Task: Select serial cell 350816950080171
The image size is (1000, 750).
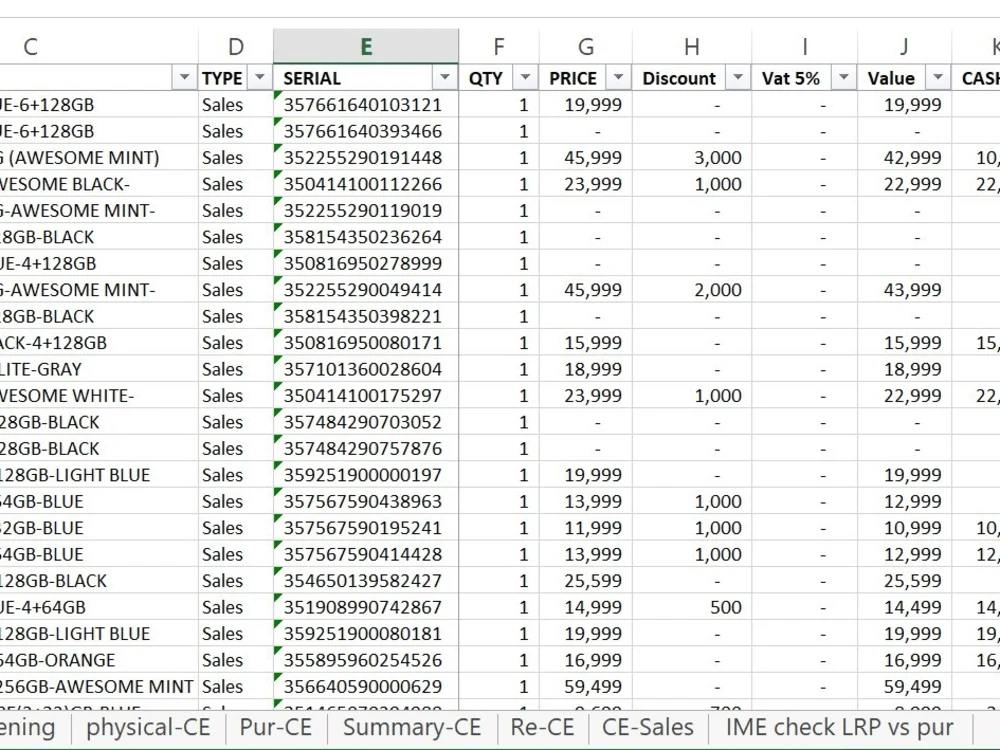Action: click(365, 342)
